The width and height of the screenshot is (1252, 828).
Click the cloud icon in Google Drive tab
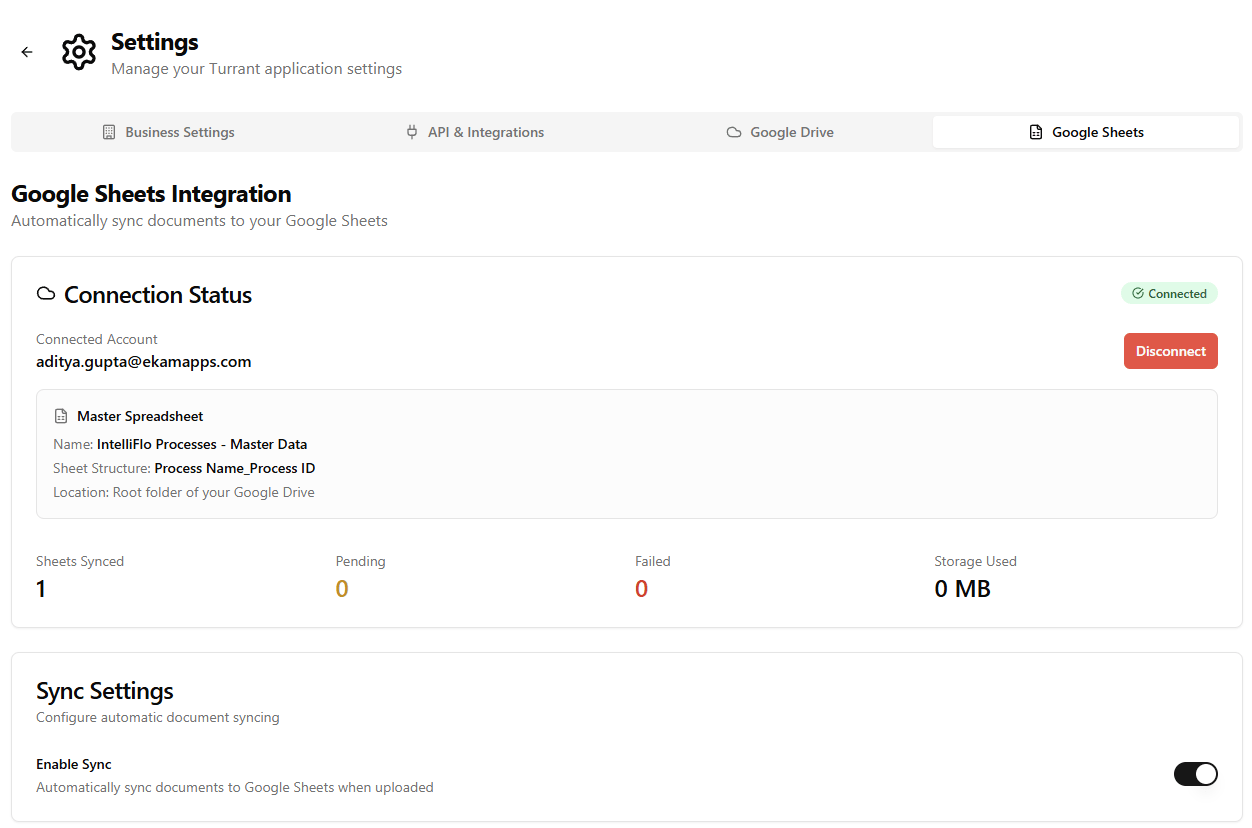click(734, 132)
